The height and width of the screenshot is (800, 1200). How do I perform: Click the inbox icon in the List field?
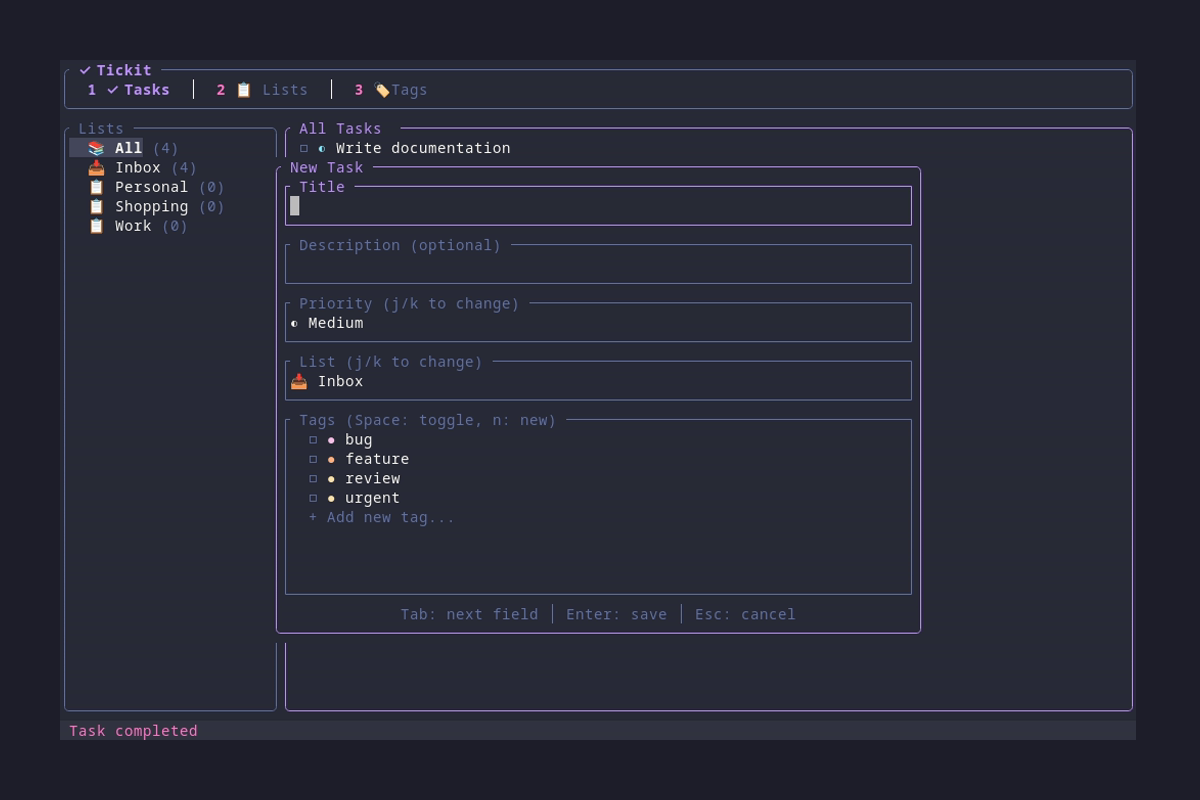(x=298, y=380)
